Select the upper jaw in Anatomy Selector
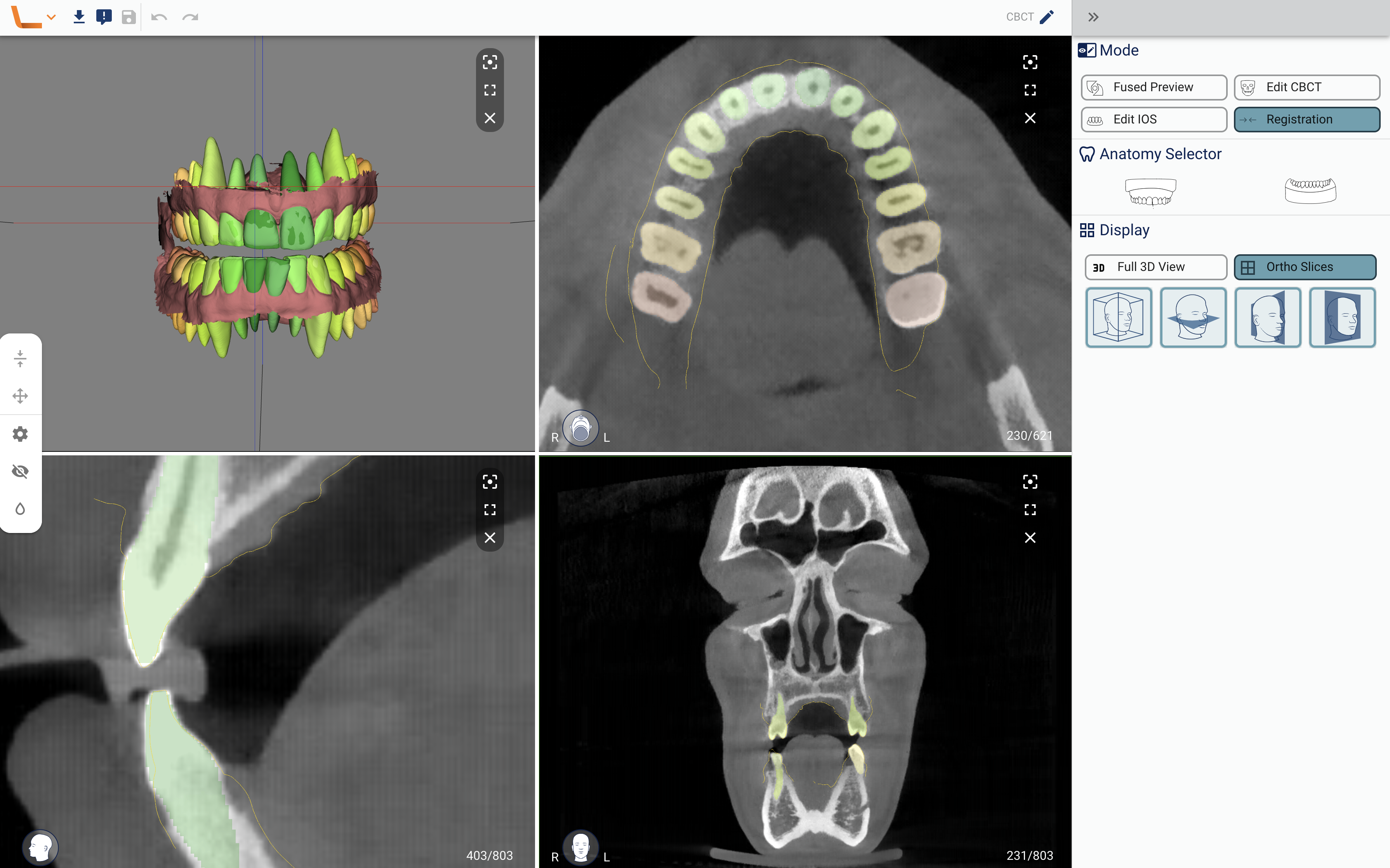 [1150, 191]
